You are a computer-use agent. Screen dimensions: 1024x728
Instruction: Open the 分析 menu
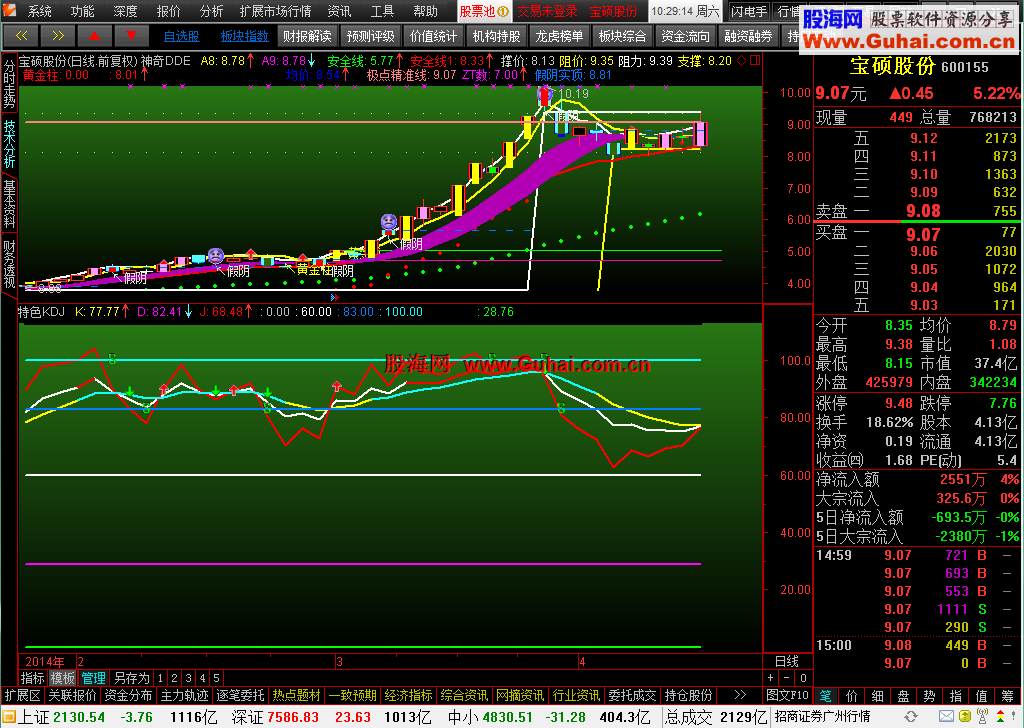click(x=211, y=11)
